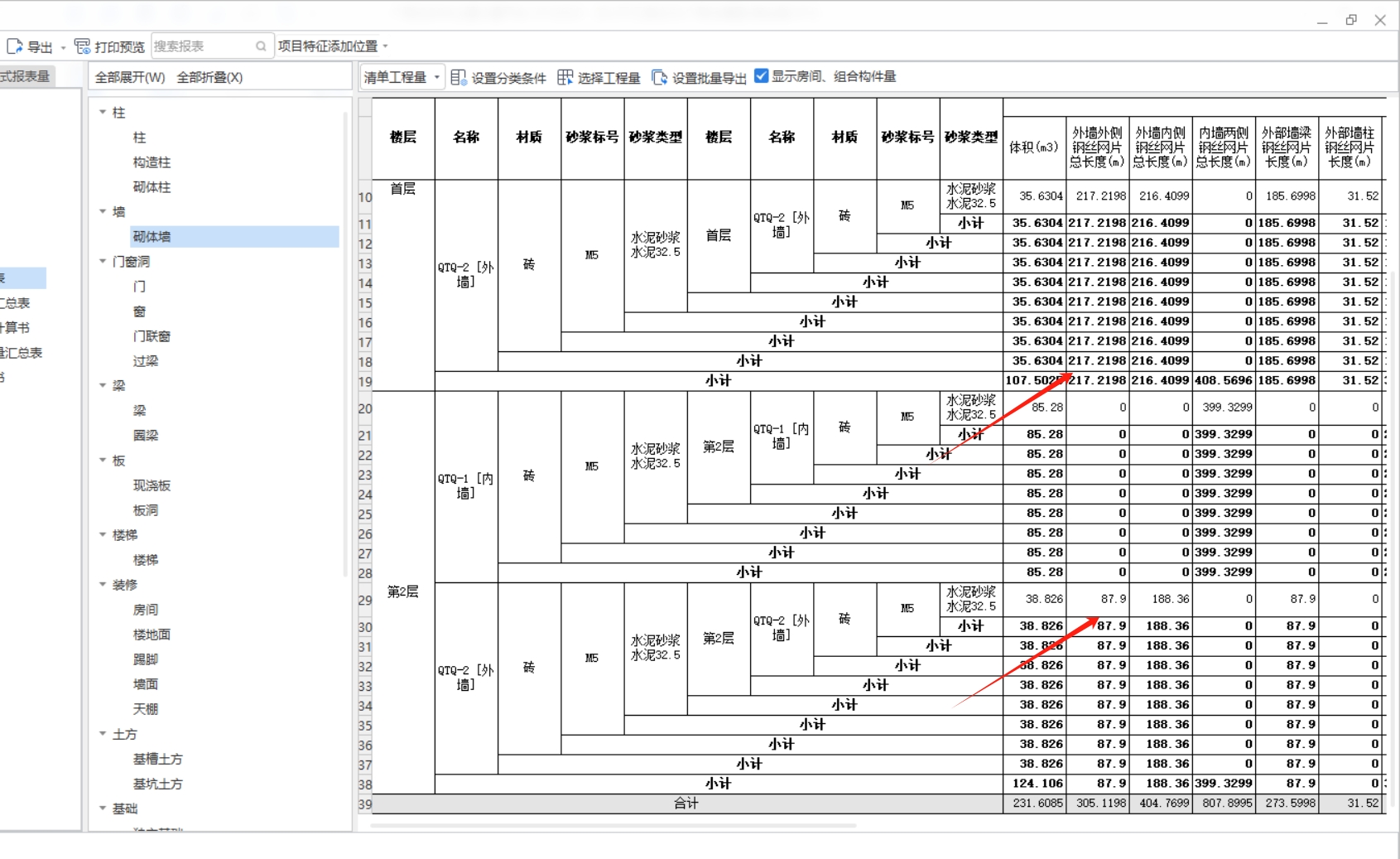Select 现浇板 in the tree
The width and height of the screenshot is (1400, 859).
click(152, 485)
